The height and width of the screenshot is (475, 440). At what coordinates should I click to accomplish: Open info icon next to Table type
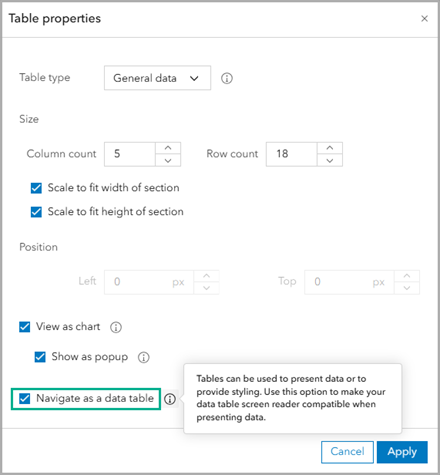tap(227, 78)
